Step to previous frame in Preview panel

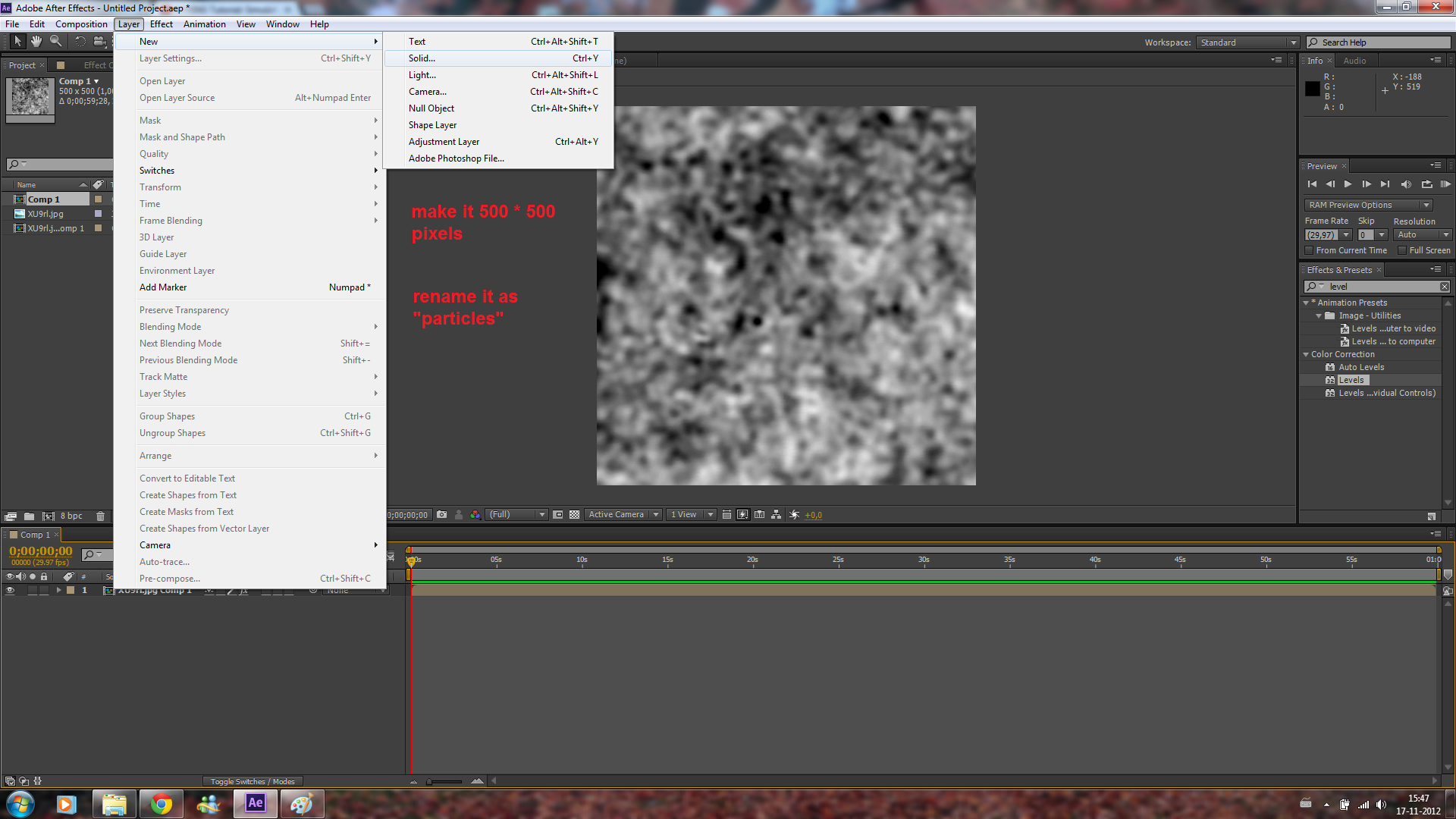click(x=1330, y=184)
